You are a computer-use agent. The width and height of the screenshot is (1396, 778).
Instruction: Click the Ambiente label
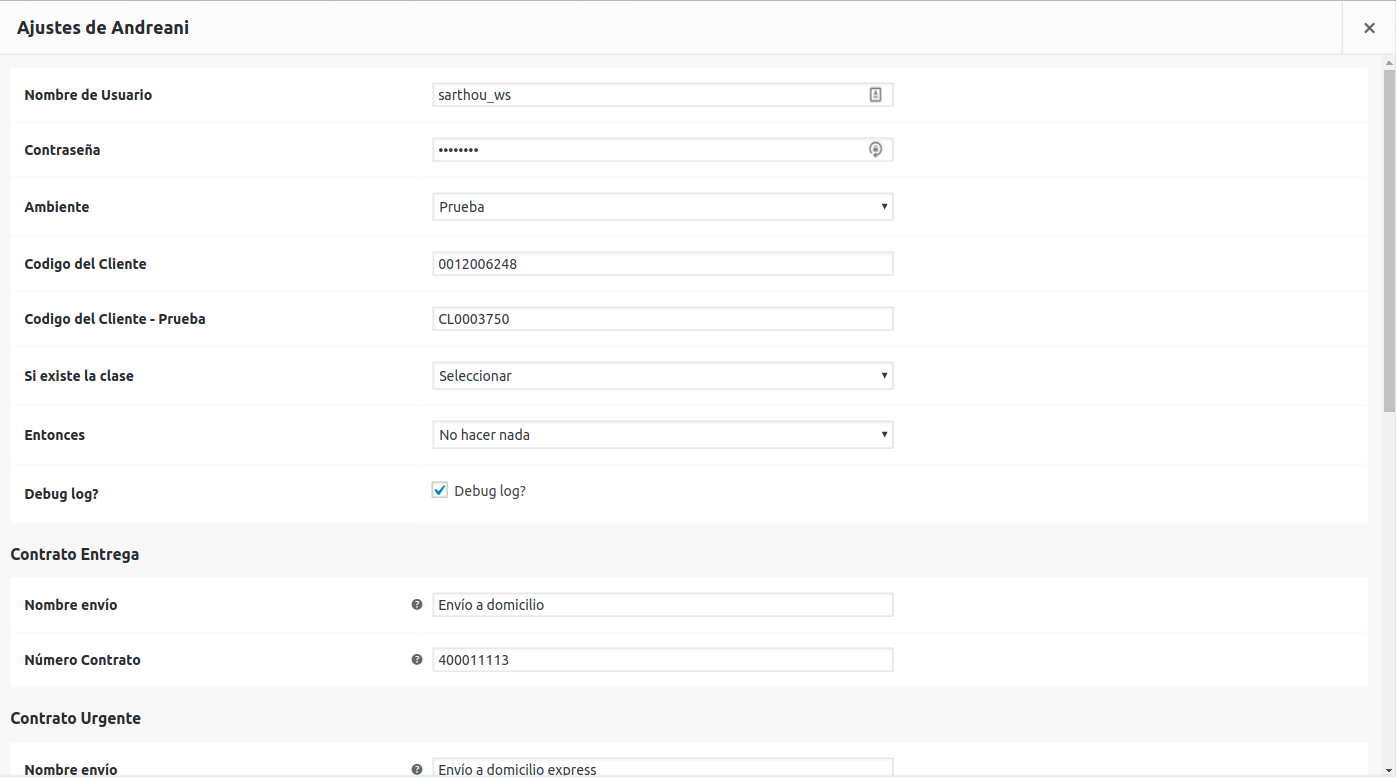point(57,207)
